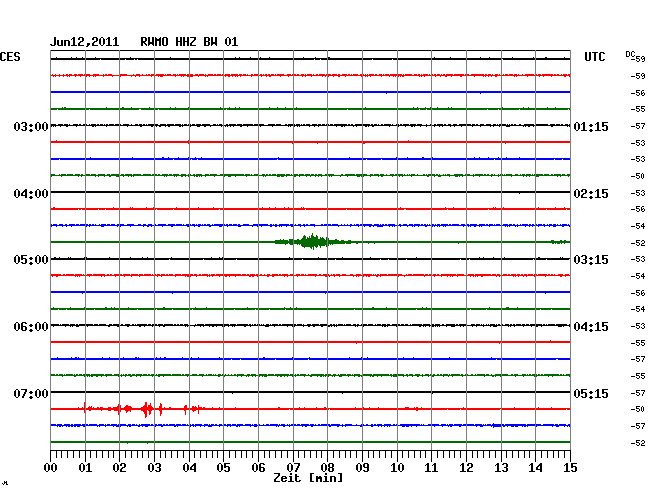
Task: Click minute tick label 06
Action: (x=258, y=468)
